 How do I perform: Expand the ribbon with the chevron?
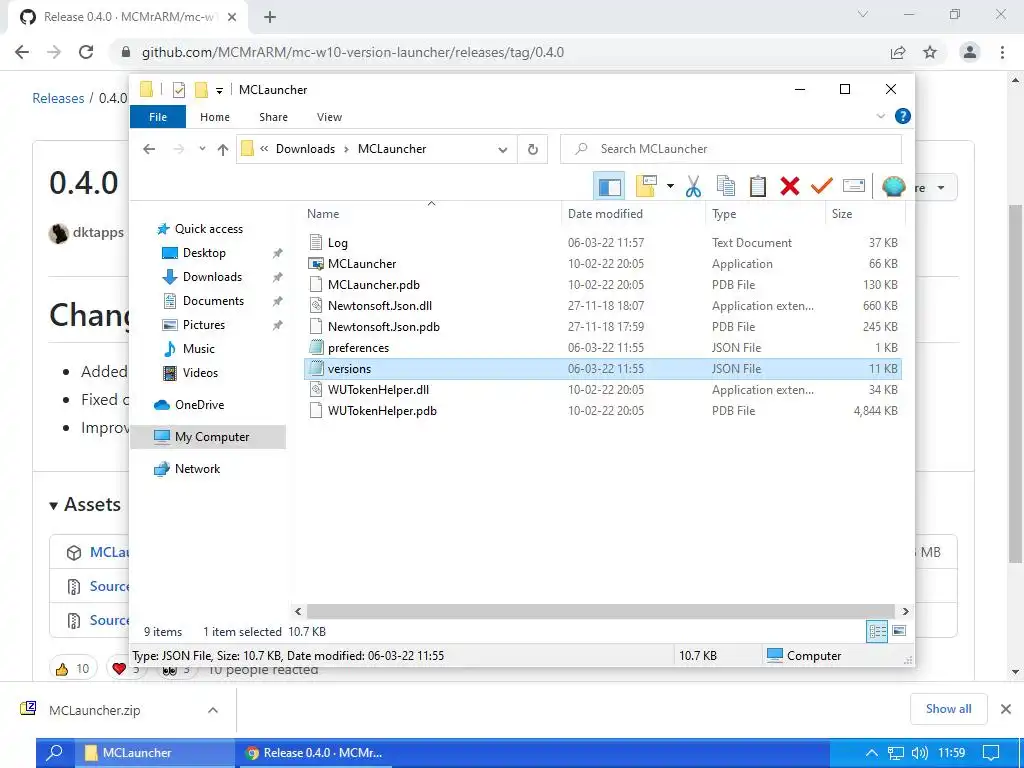pyautogui.click(x=880, y=116)
